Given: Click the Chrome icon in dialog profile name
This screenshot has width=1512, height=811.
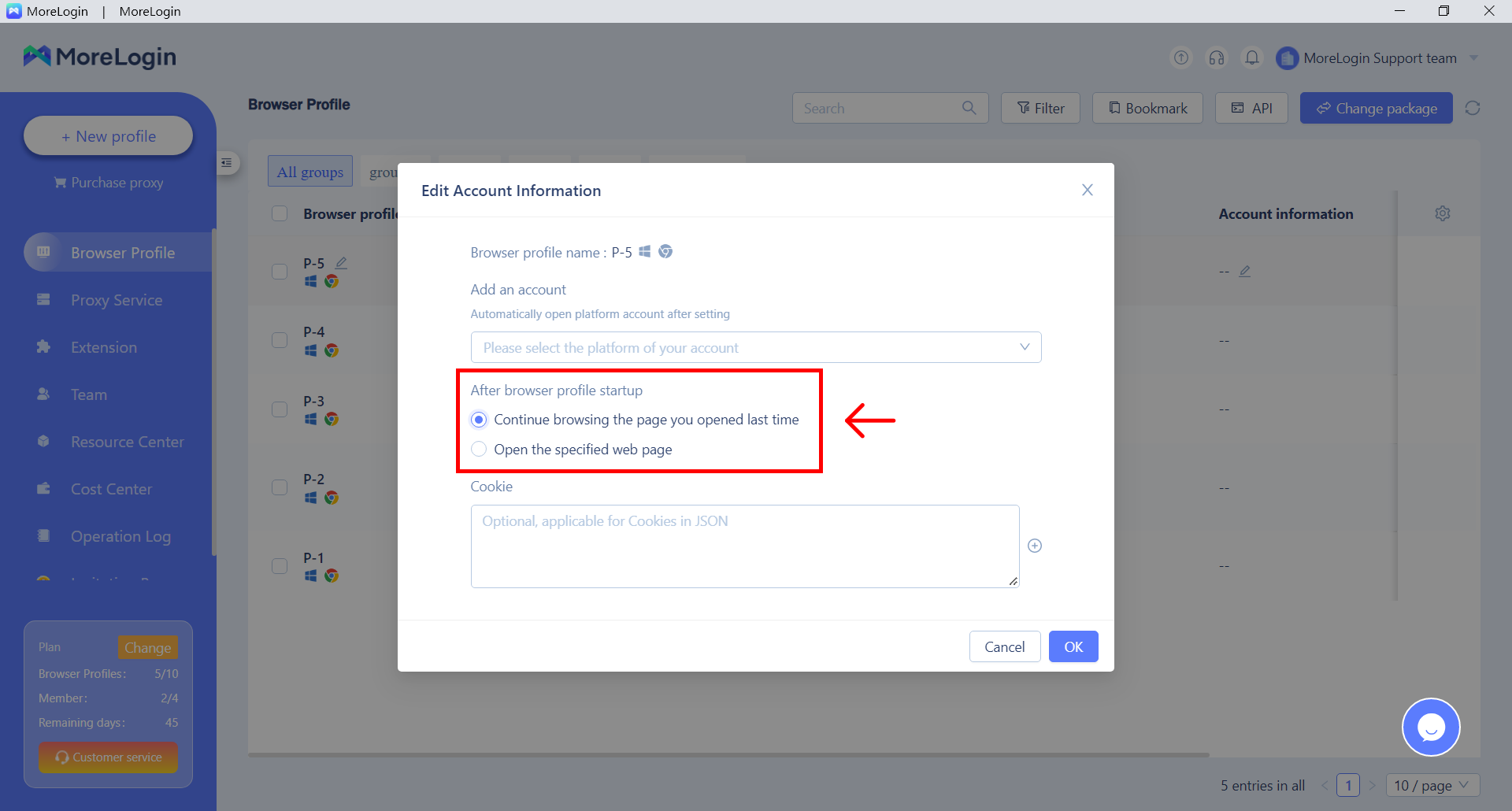Looking at the screenshot, I should coord(665,251).
